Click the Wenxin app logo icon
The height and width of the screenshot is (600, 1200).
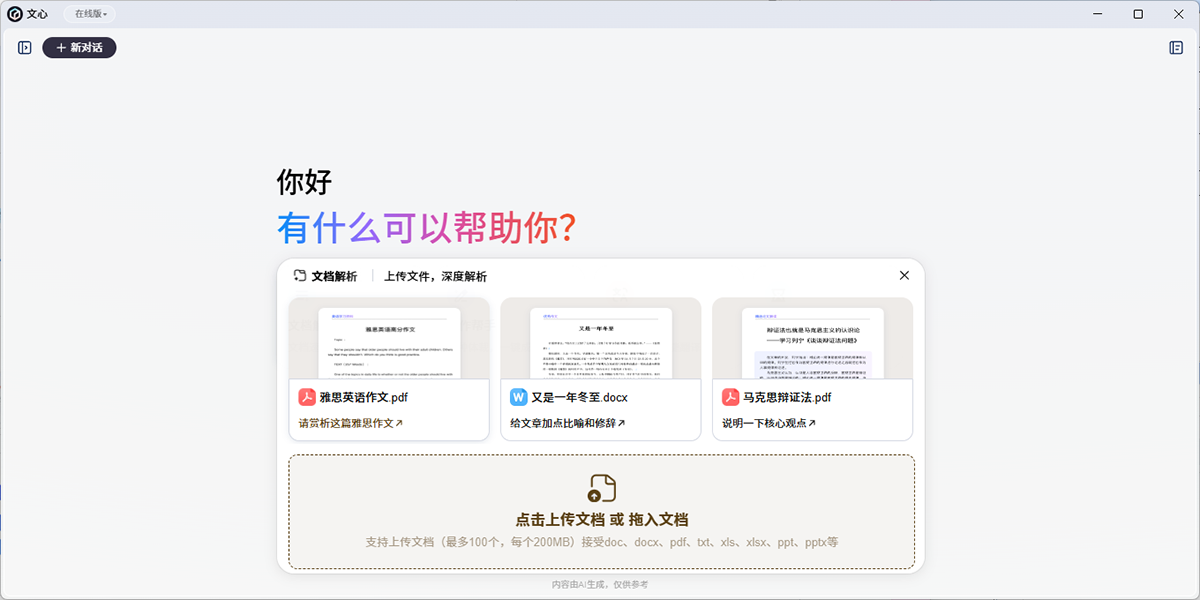click(15, 14)
